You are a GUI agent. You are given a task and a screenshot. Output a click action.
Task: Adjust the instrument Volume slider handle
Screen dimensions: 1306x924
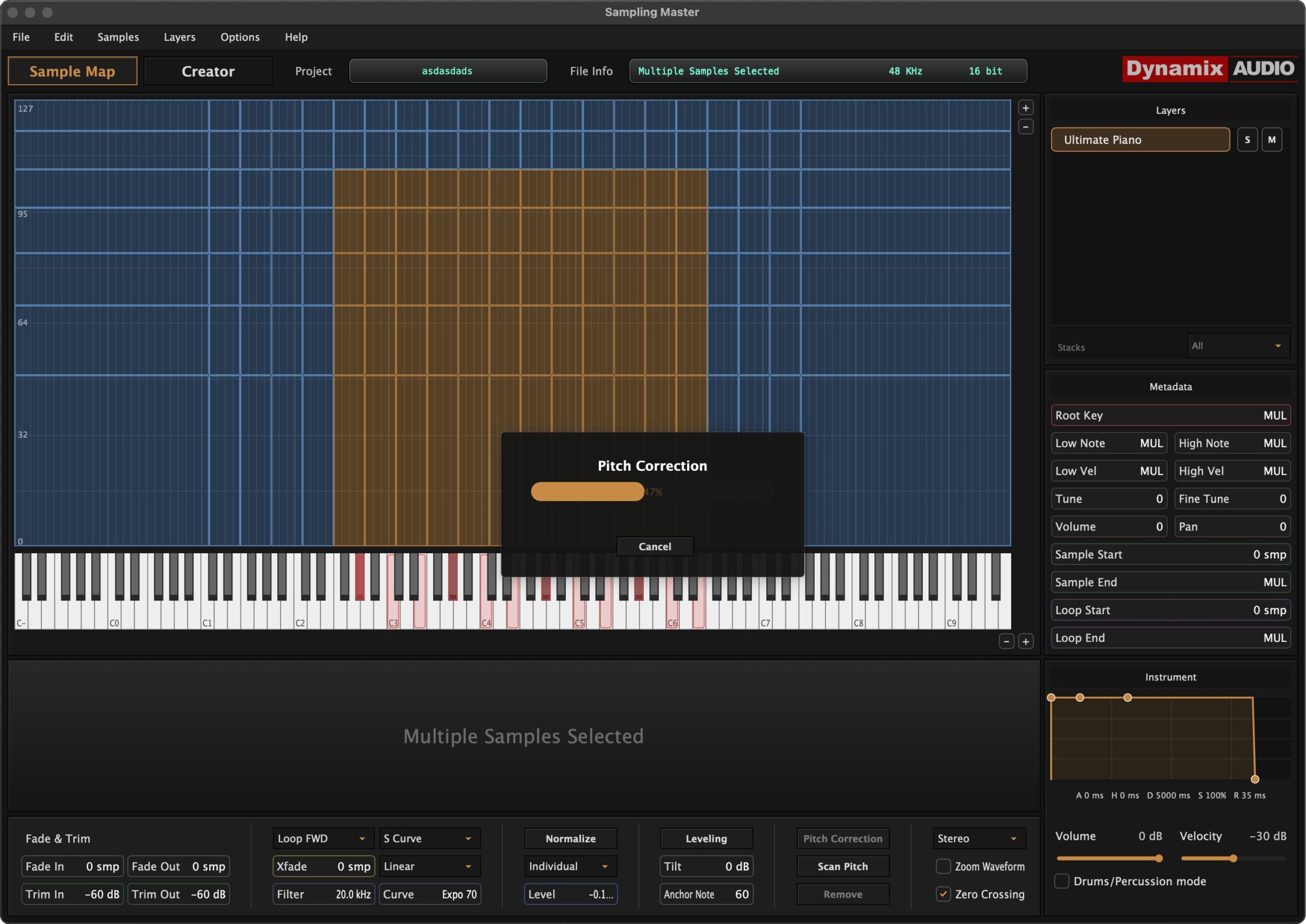coord(1158,858)
